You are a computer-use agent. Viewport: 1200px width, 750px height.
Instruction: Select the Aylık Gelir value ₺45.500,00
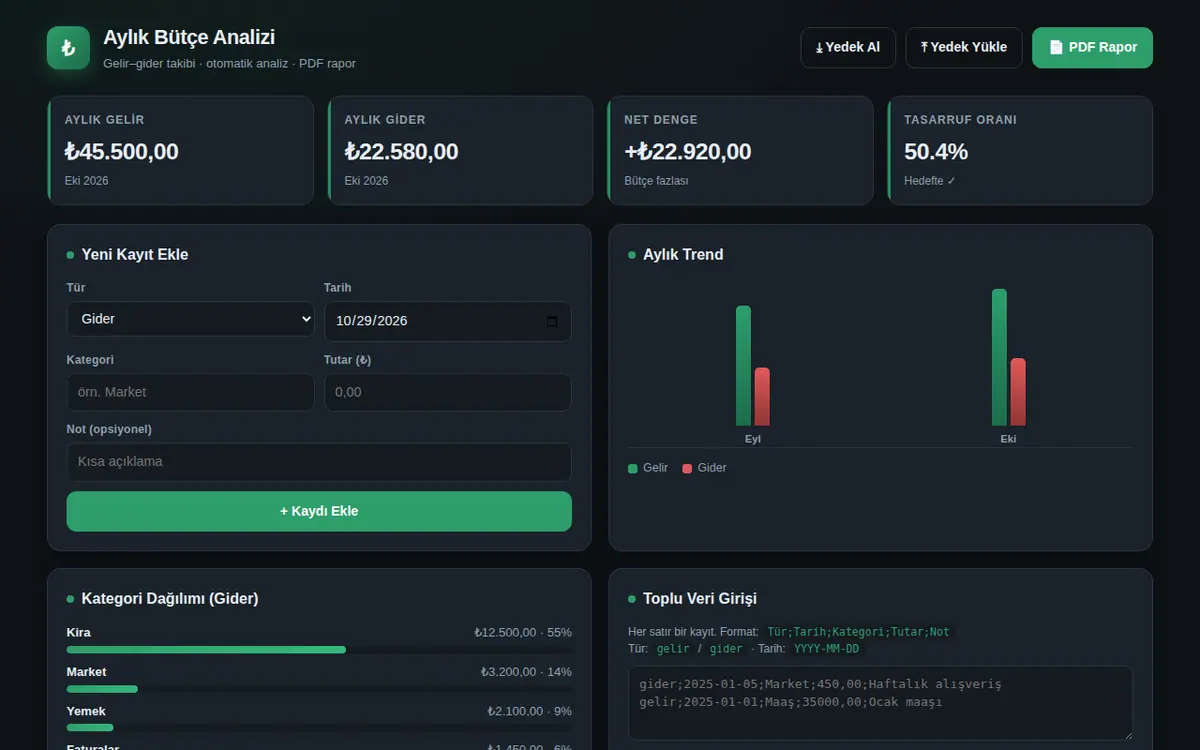click(122, 152)
